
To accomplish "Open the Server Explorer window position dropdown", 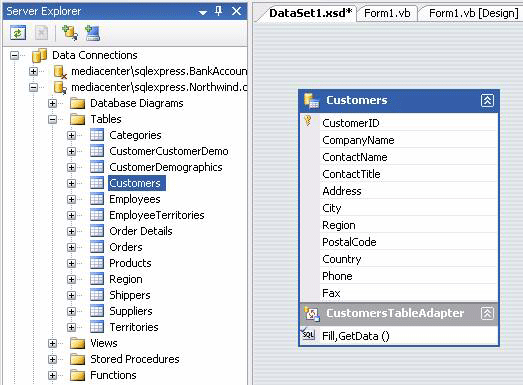I will click(202, 12).
